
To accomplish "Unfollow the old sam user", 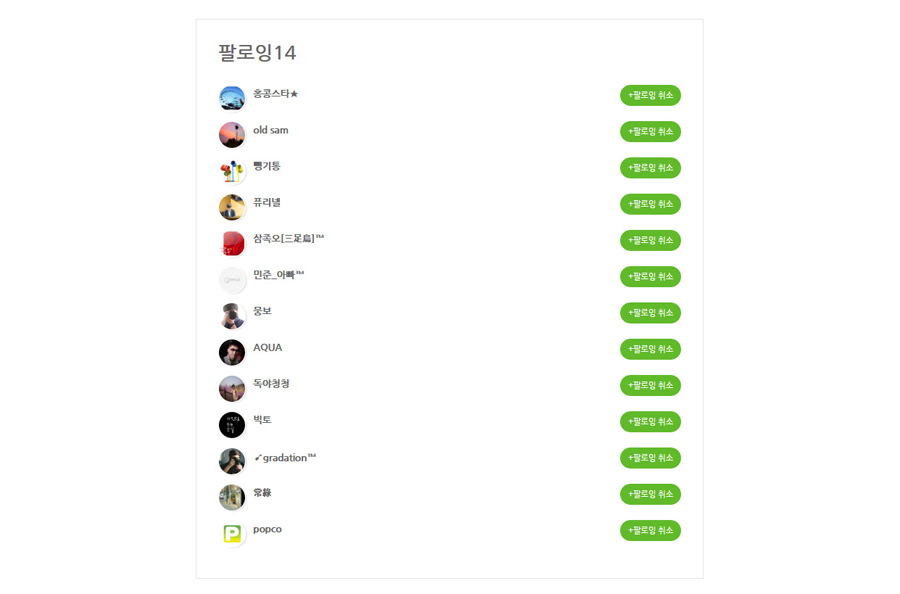I will coord(650,131).
